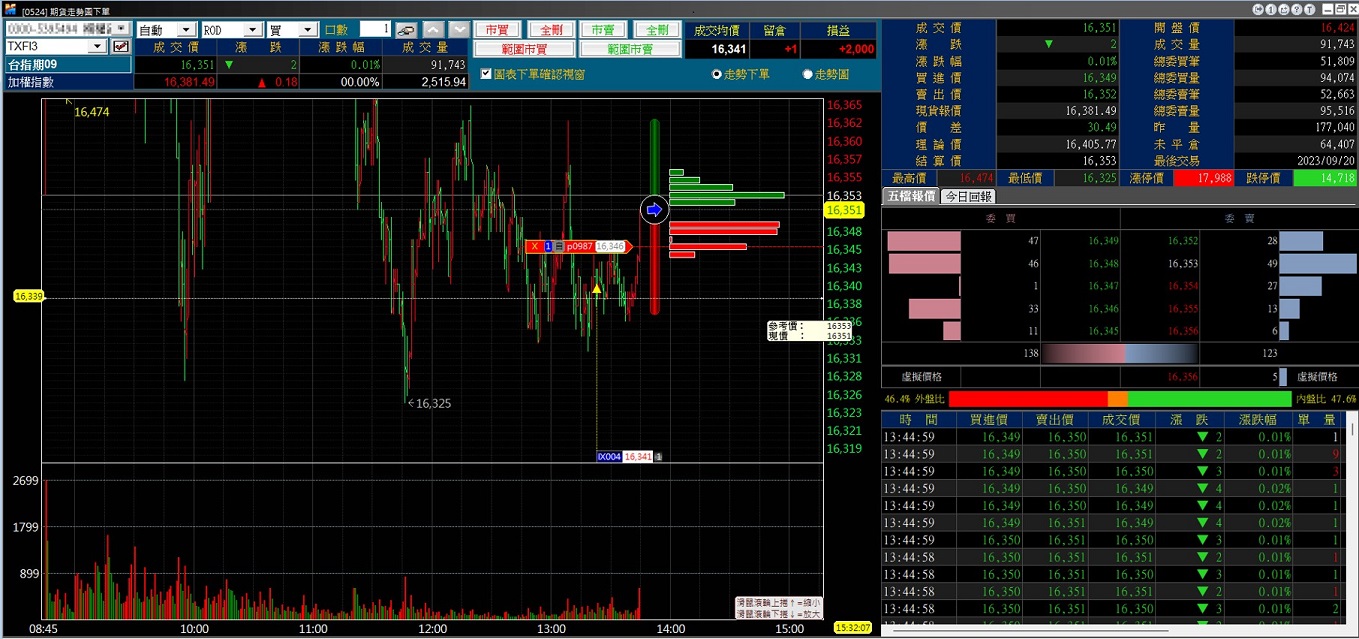Click the application logo in title bar

pos(9,9)
